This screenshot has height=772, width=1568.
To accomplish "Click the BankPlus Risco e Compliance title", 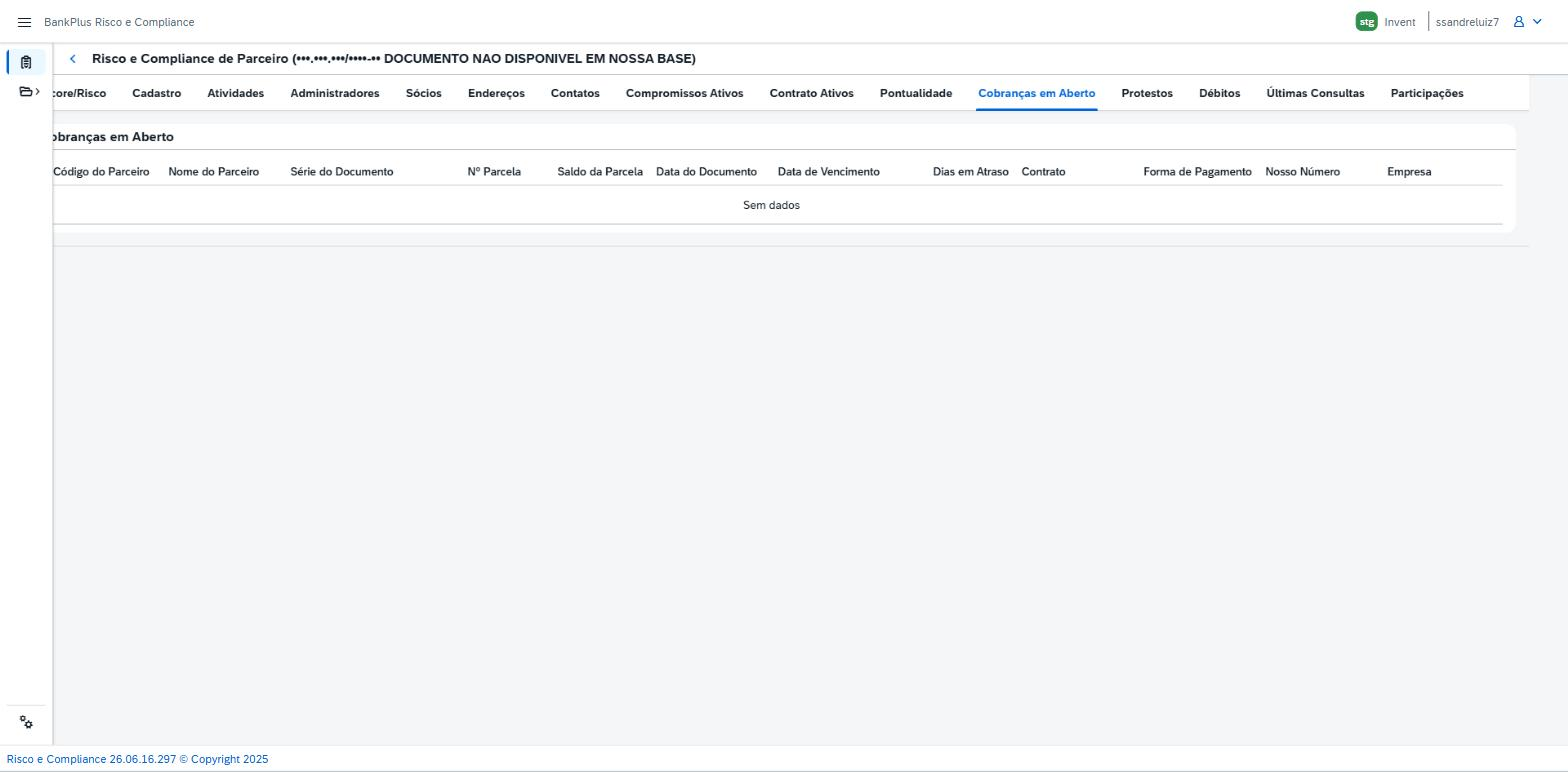I will click(119, 22).
